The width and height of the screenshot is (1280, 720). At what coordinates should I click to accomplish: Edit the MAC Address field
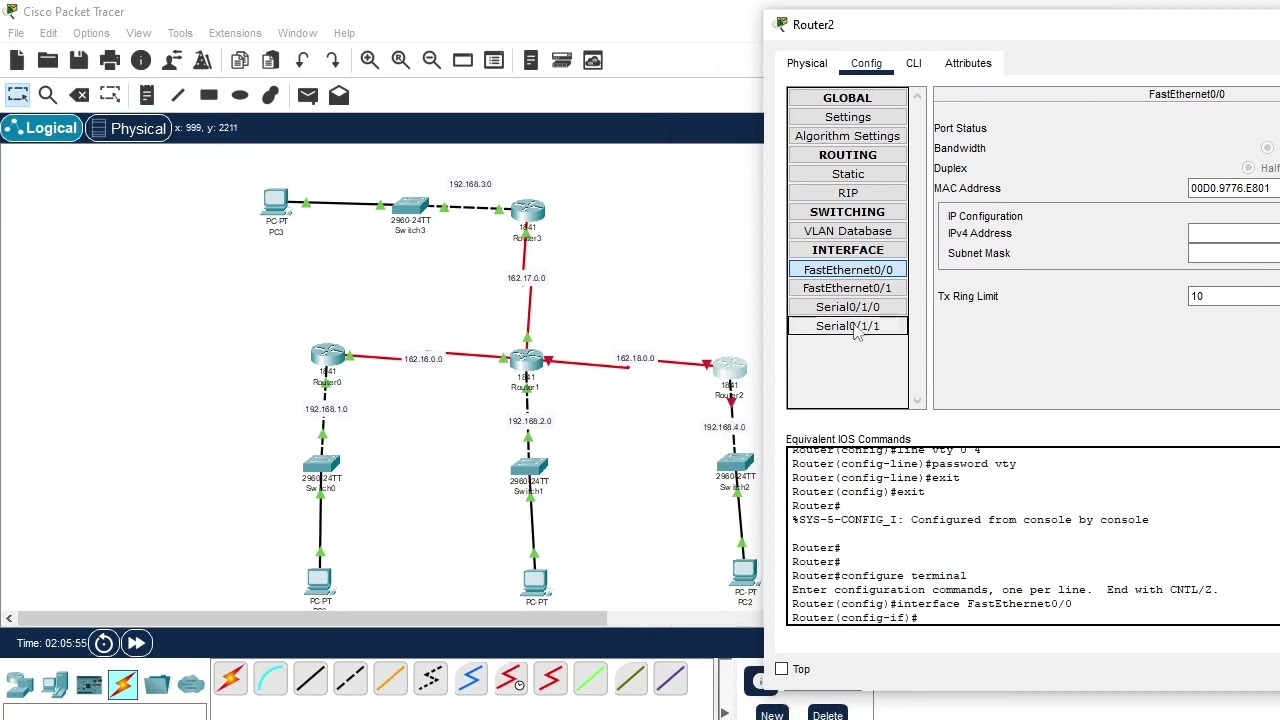(1234, 188)
